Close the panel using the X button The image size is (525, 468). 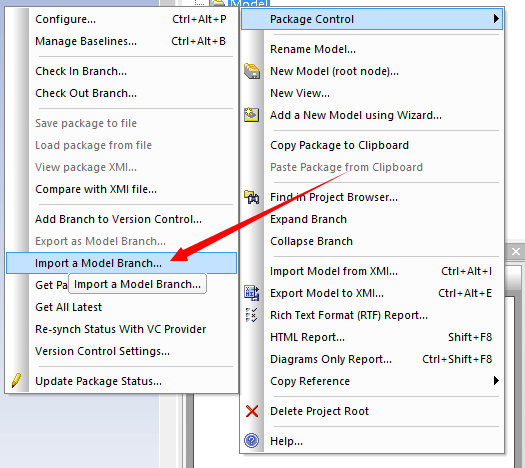point(516,251)
